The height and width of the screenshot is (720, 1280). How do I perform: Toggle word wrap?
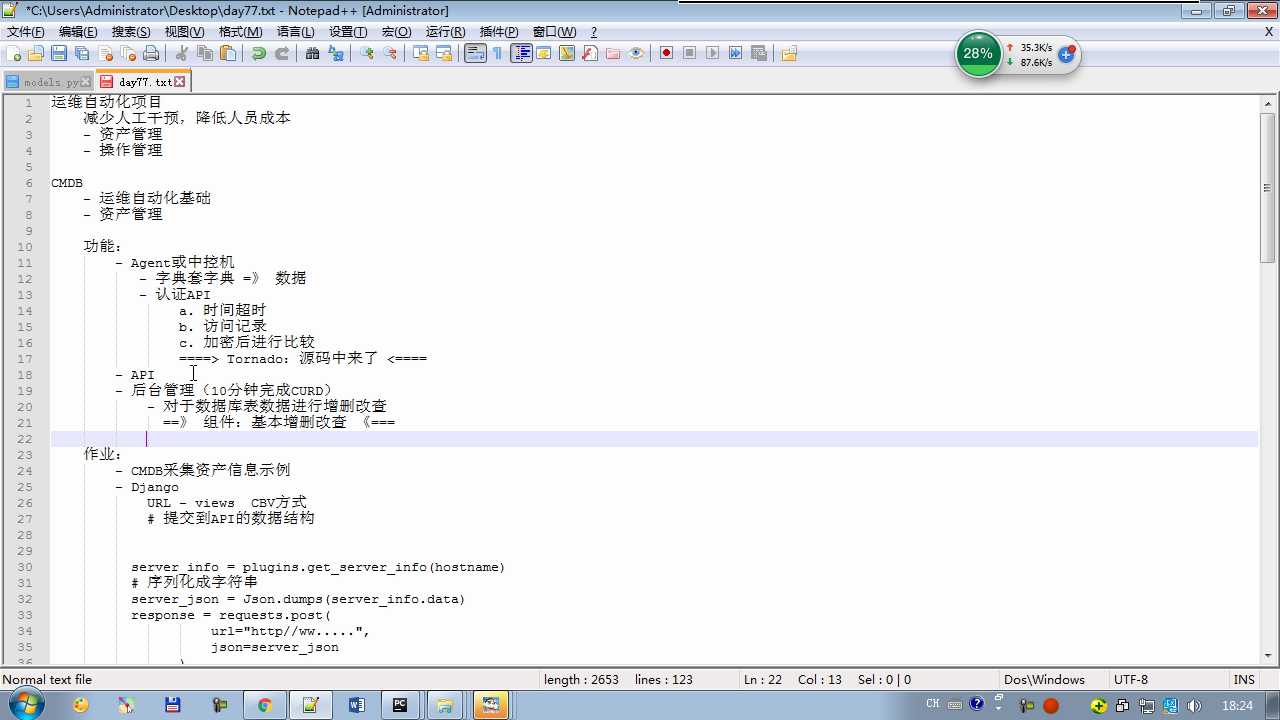click(x=475, y=53)
